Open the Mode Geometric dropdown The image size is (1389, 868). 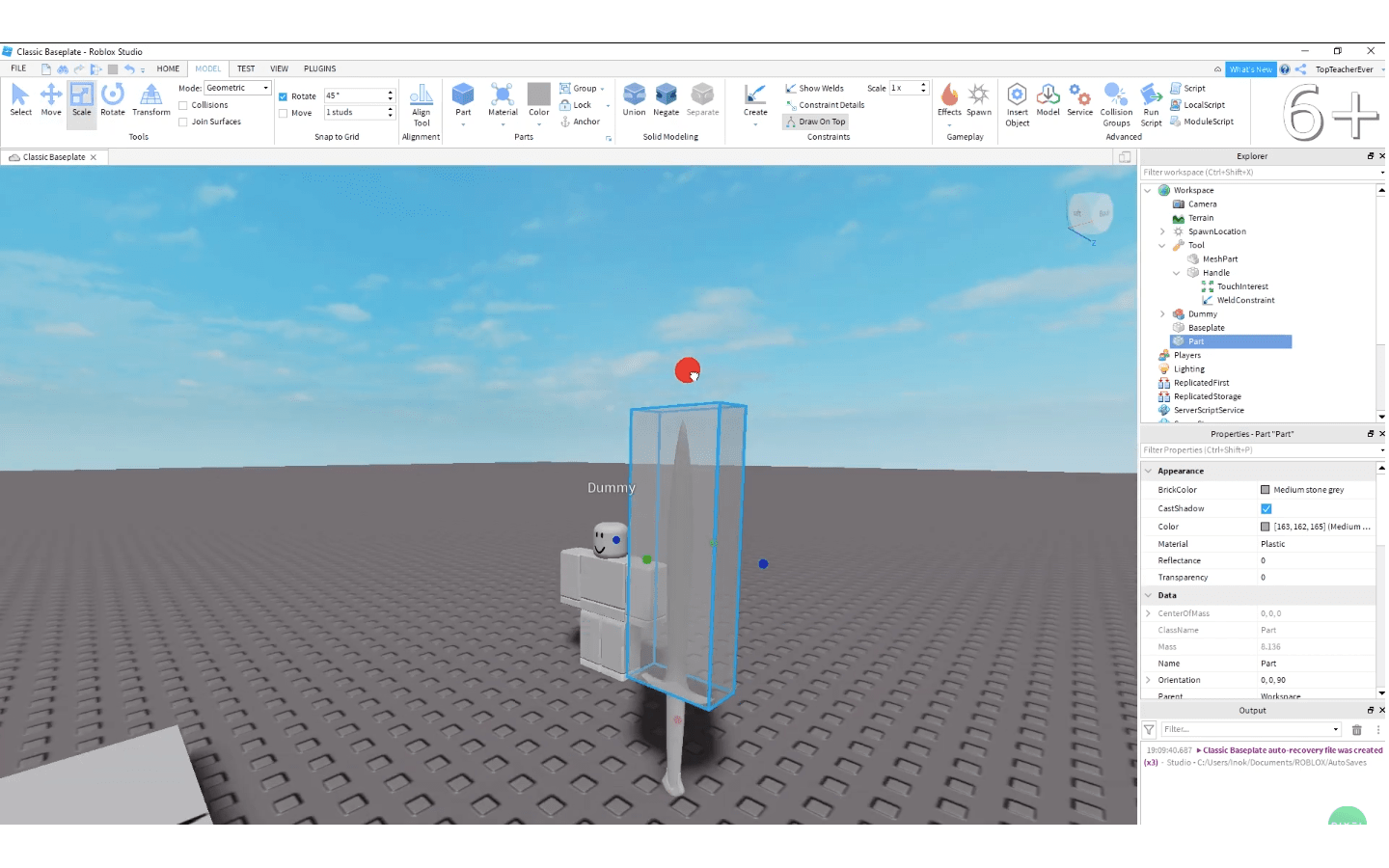[x=237, y=88]
